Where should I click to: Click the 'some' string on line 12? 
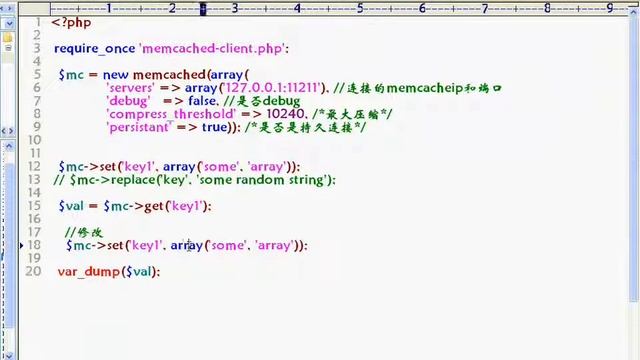(x=220, y=167)
